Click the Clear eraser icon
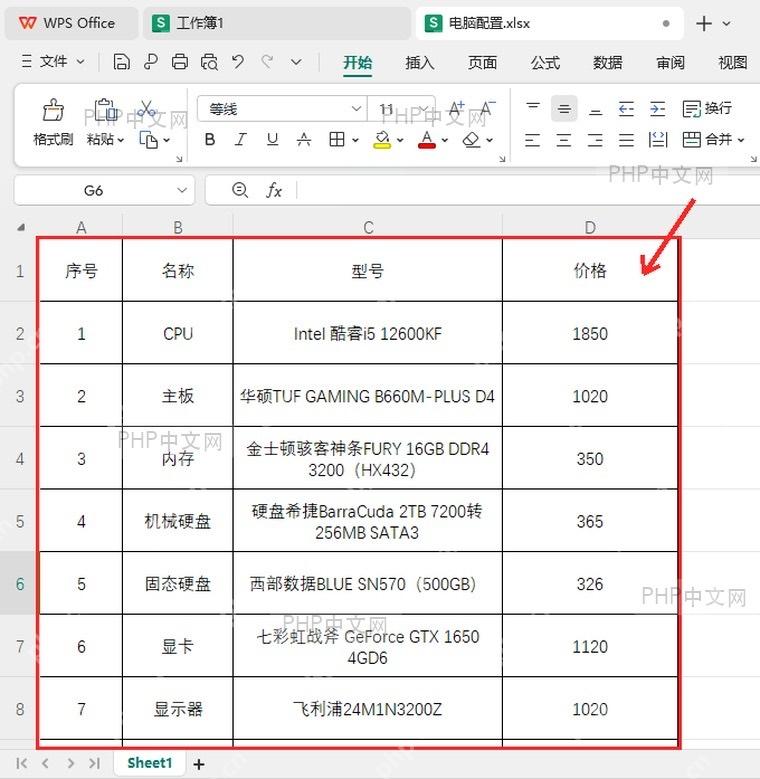 pyautogui.click(x=471, y=140)
